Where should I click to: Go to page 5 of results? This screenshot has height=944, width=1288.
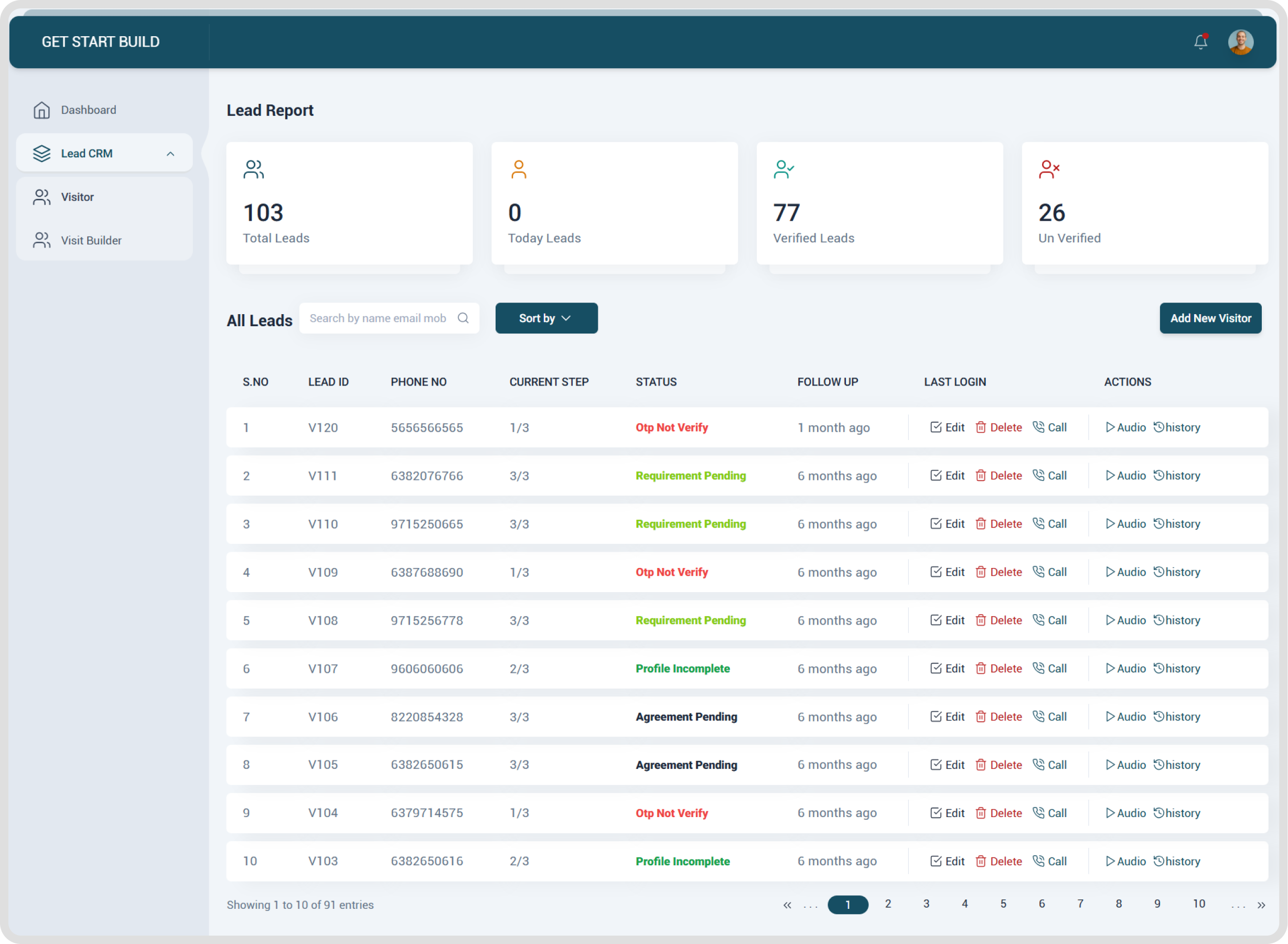point(1003,905)
